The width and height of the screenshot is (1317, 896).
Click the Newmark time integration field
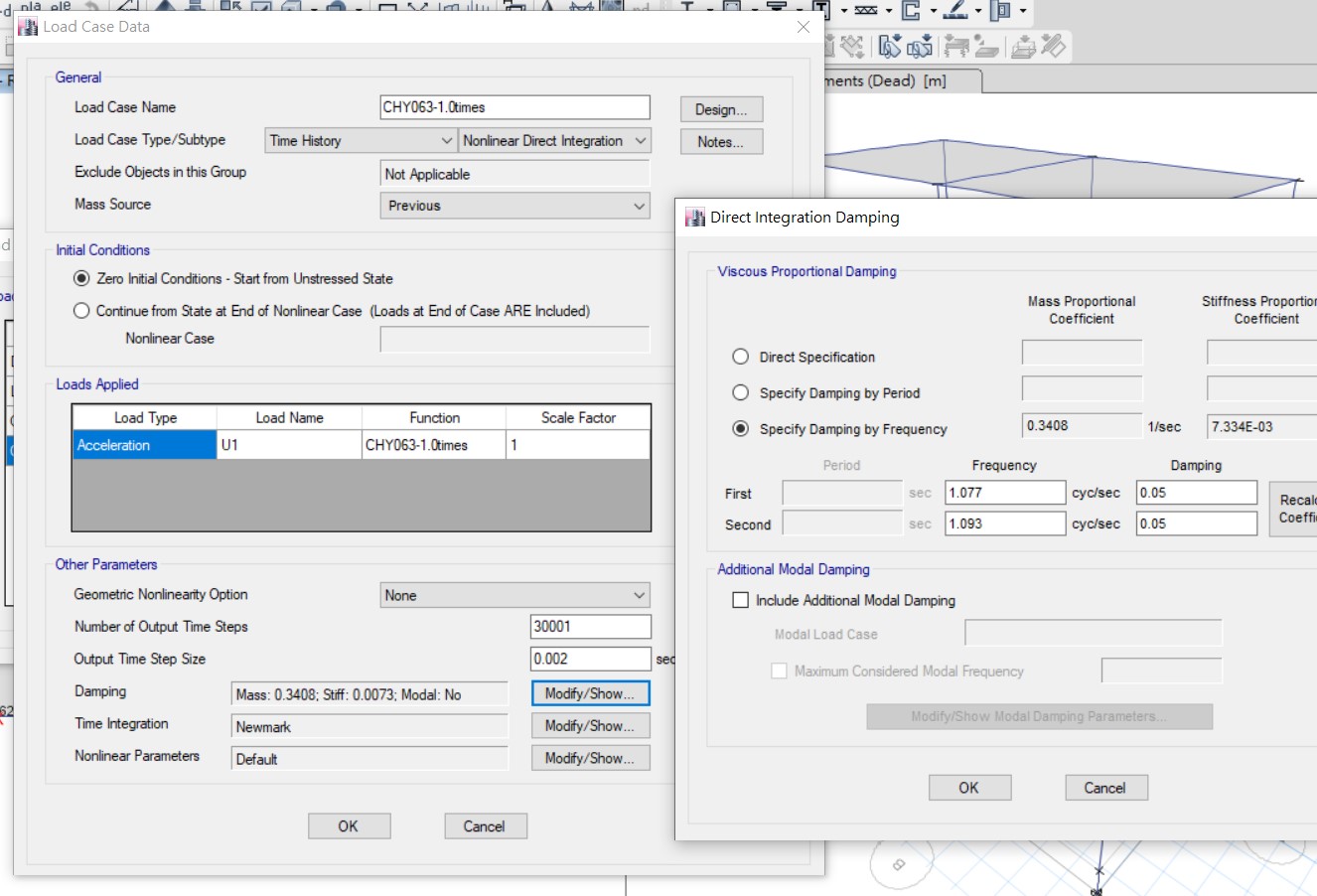coord(369,727)
